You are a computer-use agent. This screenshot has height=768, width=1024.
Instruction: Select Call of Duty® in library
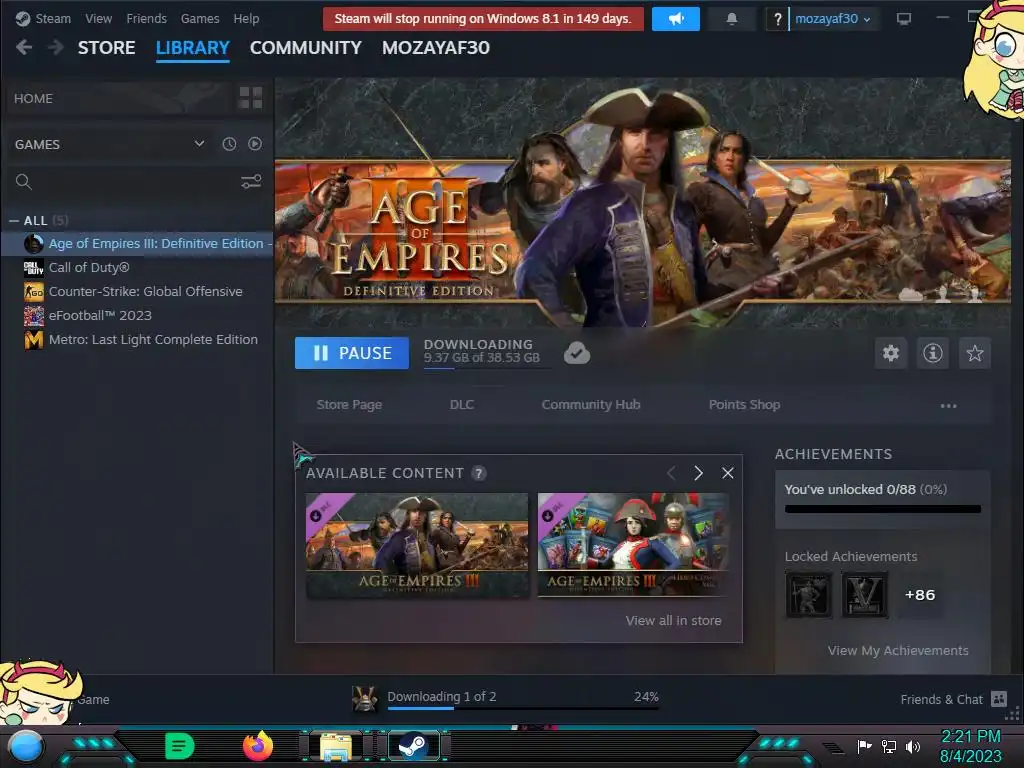[x=137, y=268]
